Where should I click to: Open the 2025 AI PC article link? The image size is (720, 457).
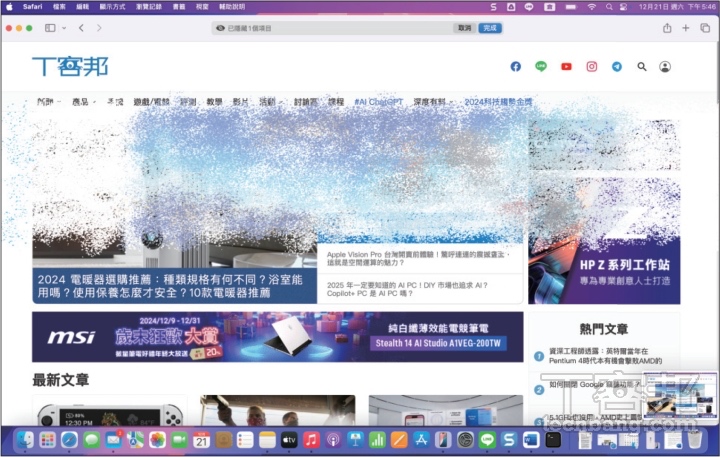407,289
